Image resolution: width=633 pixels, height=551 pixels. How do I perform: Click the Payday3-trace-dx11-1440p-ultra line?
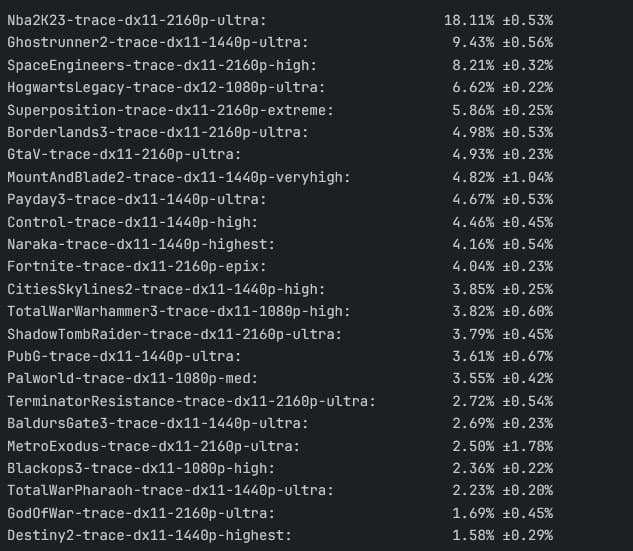click(x=280, y=199)
